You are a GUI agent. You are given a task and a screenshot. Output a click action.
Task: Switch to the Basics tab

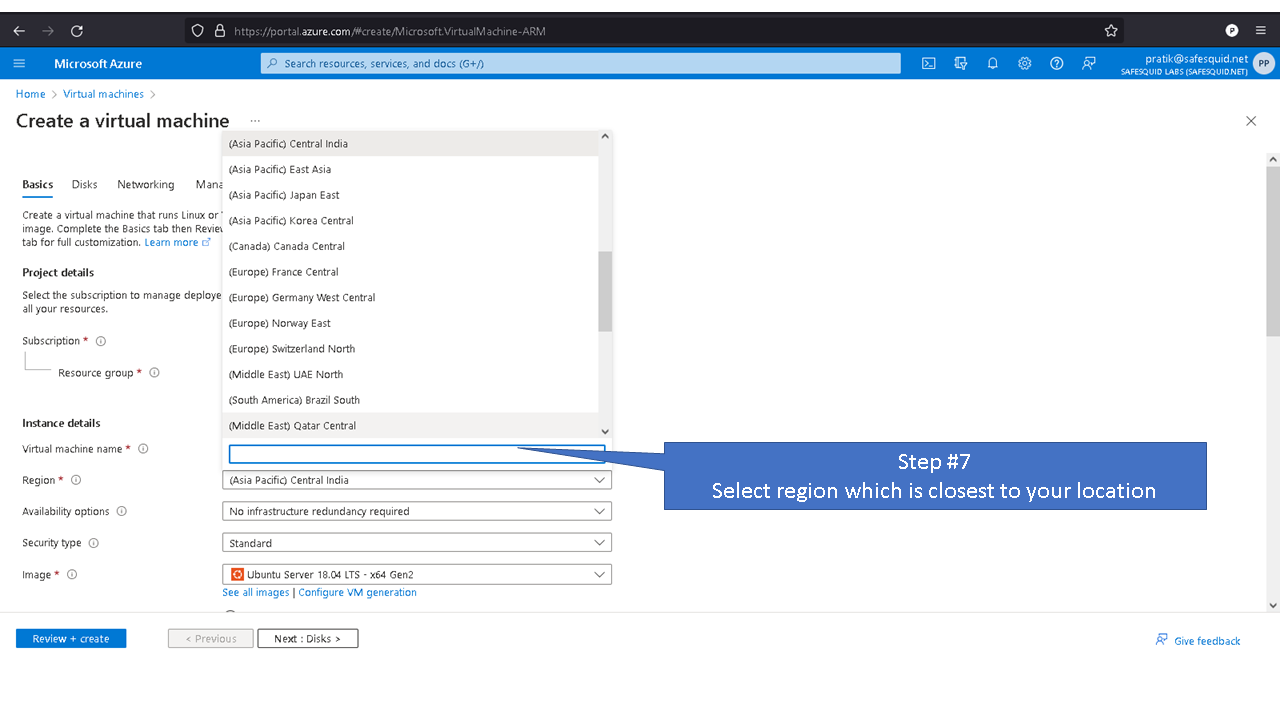38,185
